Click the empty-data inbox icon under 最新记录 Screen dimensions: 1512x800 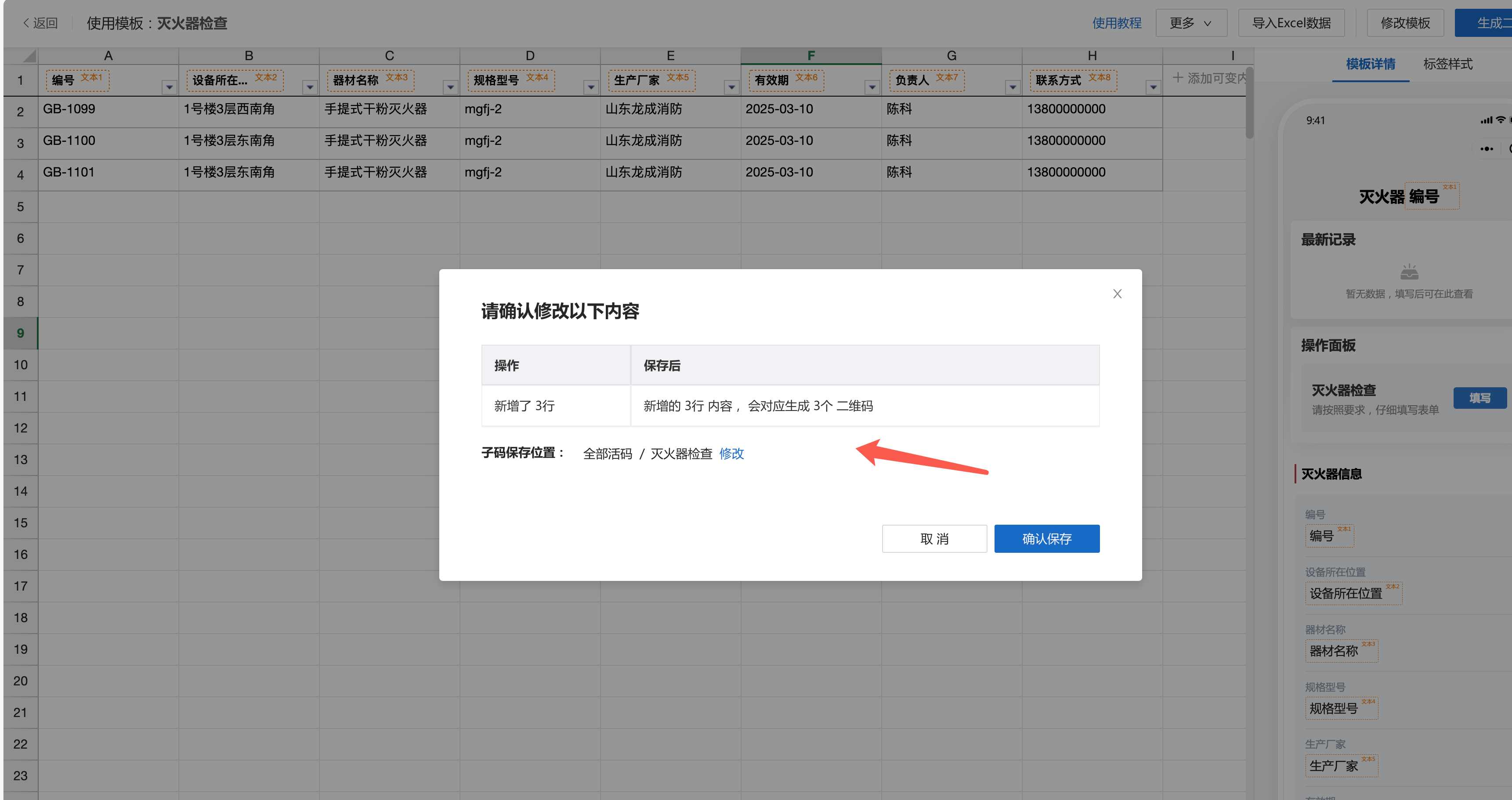pyautogui.click(x=1409, y=272)
